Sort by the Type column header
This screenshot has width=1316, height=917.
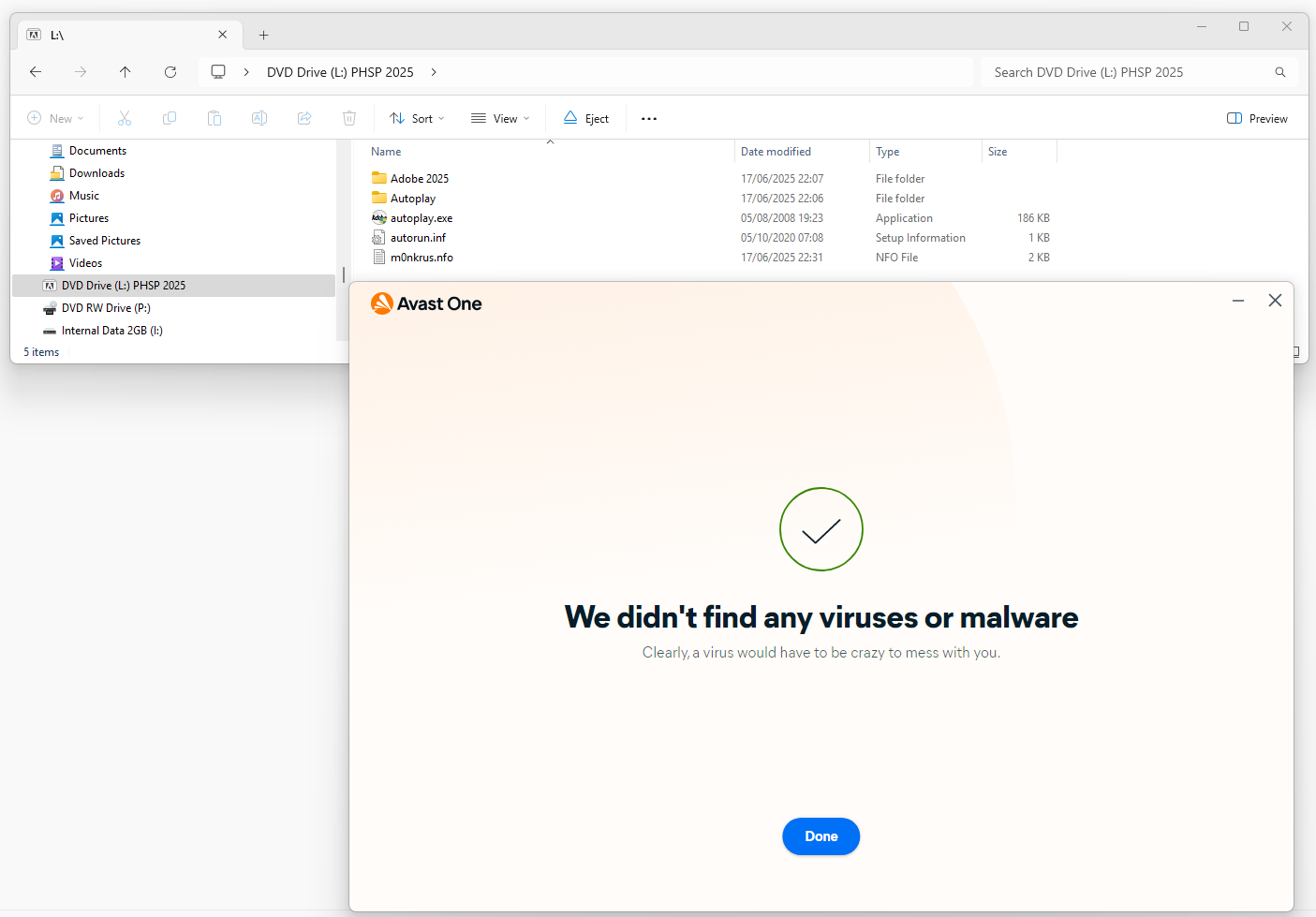click(887, 152)
